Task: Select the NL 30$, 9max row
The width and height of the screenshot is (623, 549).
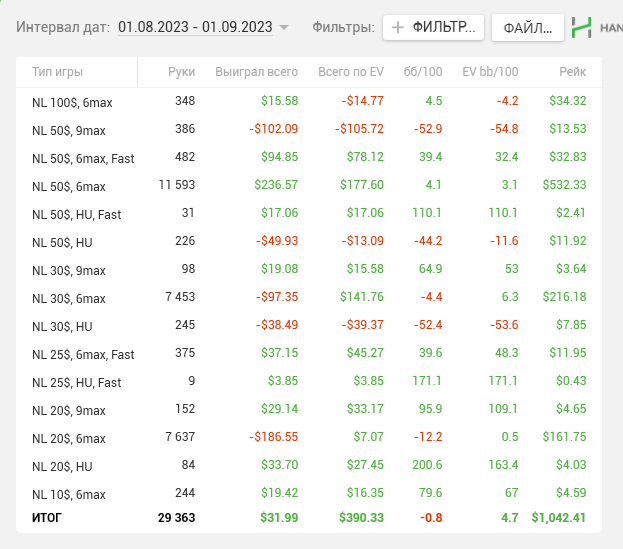Action: coord(309,270)
